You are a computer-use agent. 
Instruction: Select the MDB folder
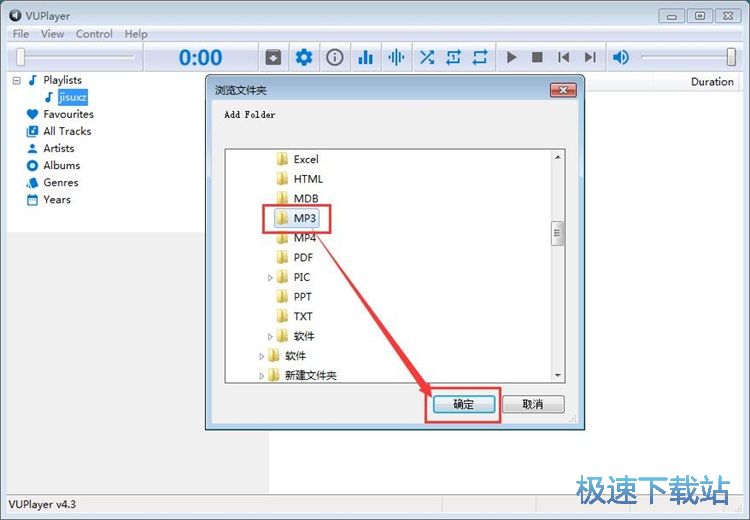[x=306, y=199]
